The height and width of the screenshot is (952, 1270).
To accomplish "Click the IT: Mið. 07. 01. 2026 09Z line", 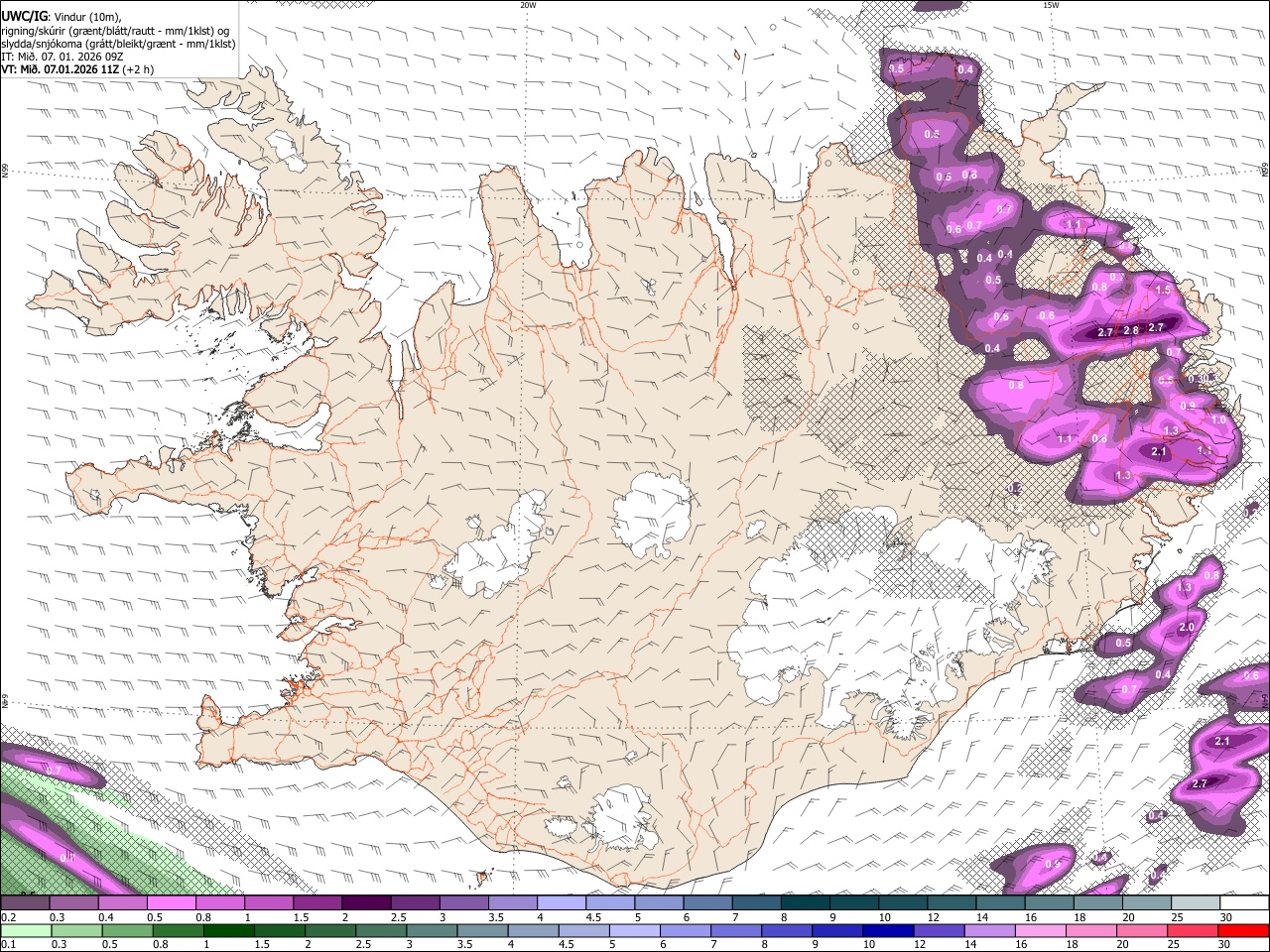I will pos(63,57).
